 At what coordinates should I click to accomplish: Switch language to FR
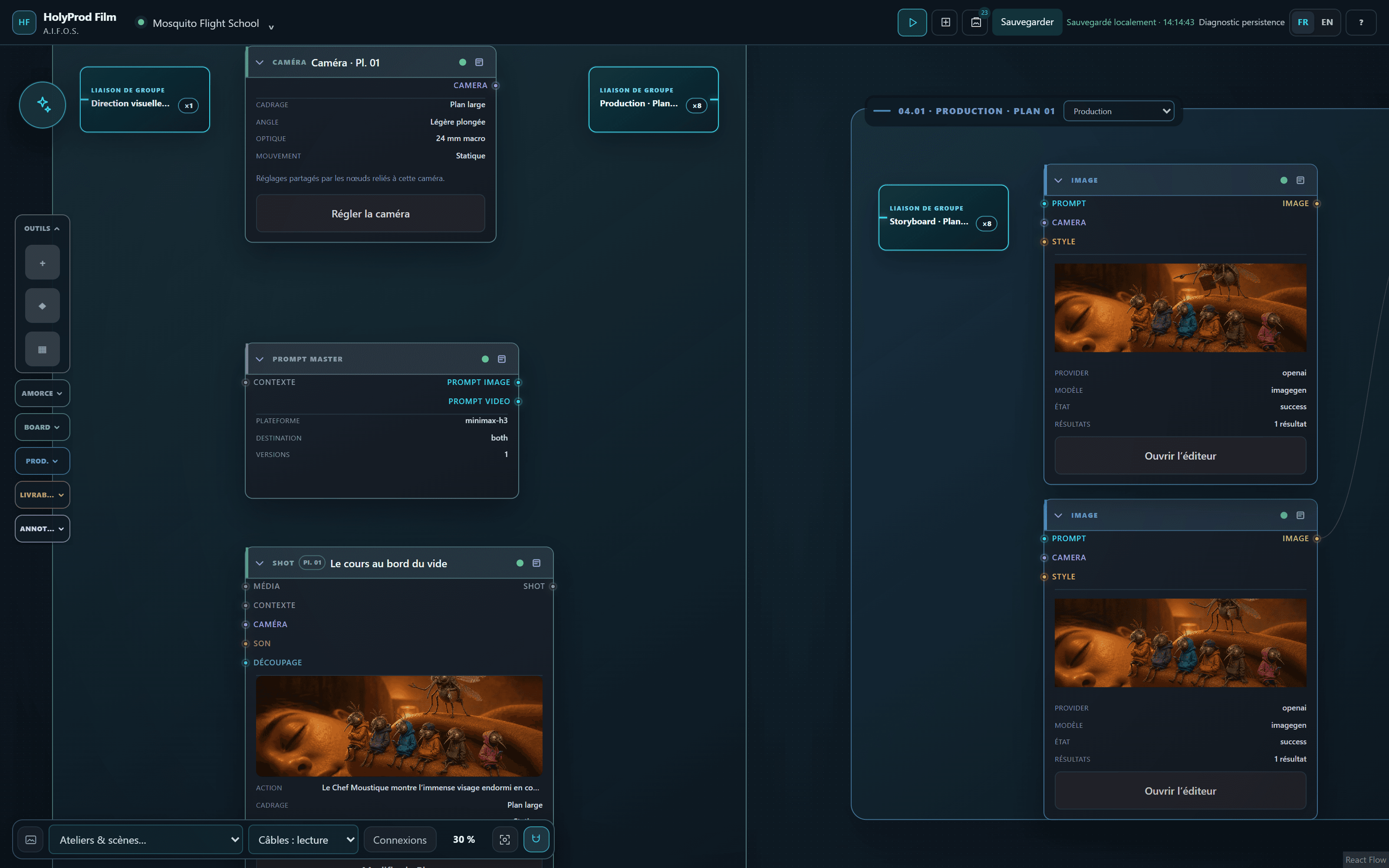point(1303,23)
